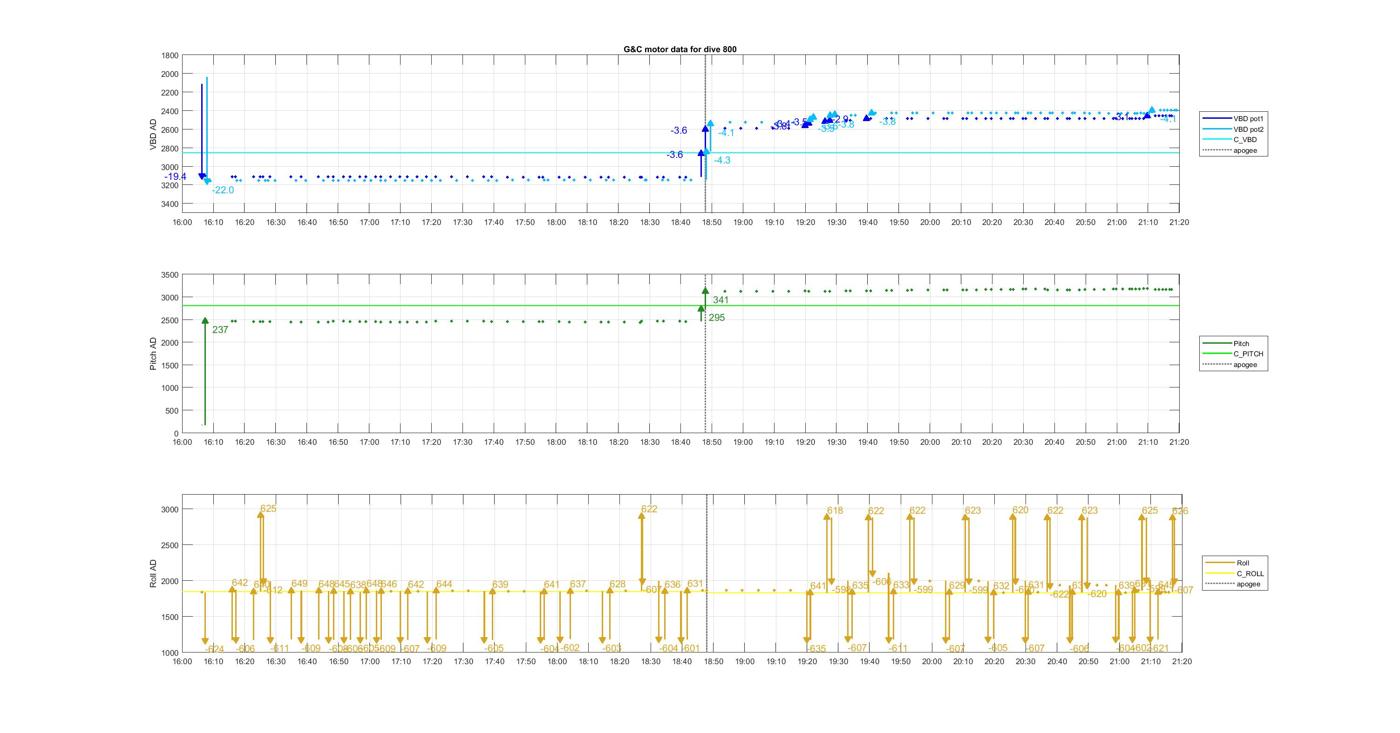Click the '644' roll label near 17:20
The height and width of the screenshot is (733, 1400).
pos(444,584)
